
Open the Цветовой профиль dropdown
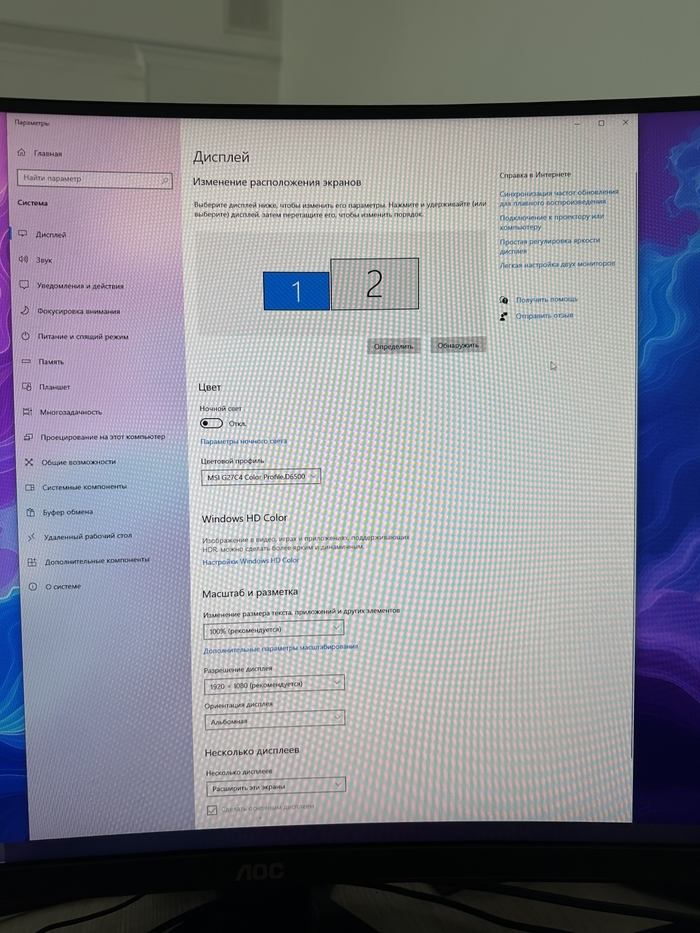pos(261,477)
